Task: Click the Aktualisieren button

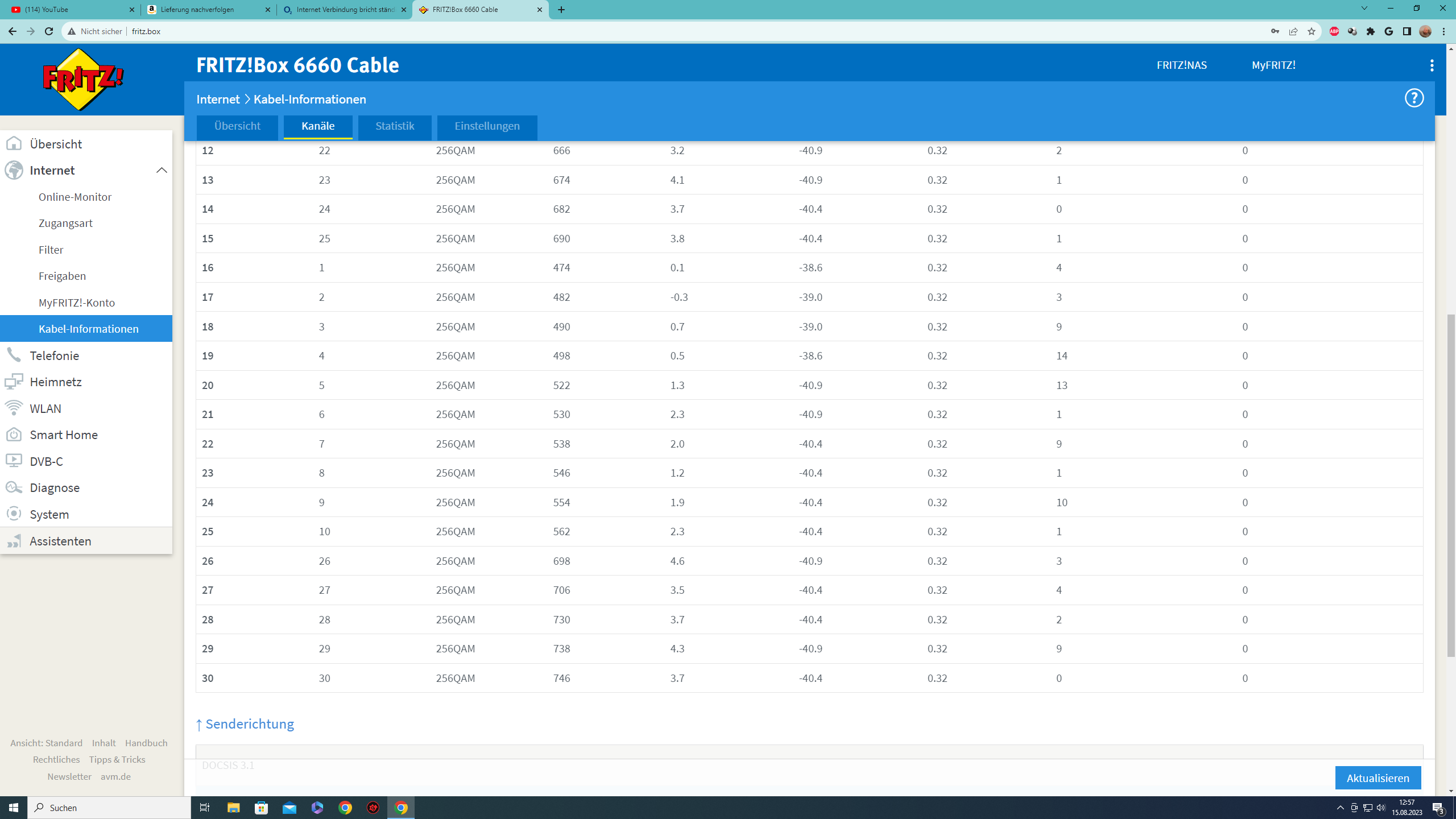Action: 1378,778
